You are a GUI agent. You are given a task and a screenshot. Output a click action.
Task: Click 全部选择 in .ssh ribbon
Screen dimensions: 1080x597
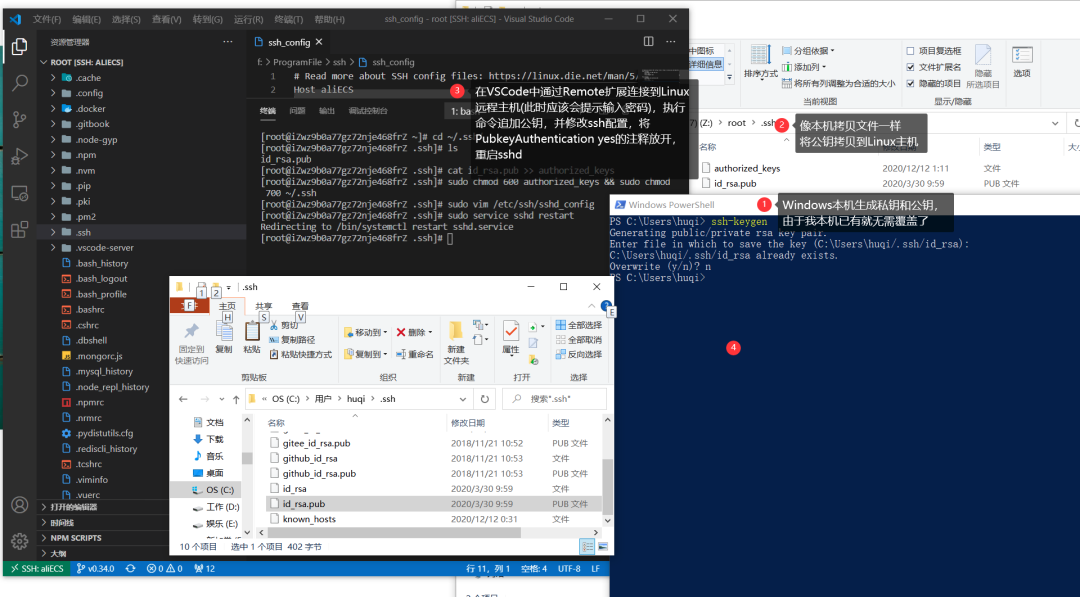pyautogui.click(x=579, y=325)
